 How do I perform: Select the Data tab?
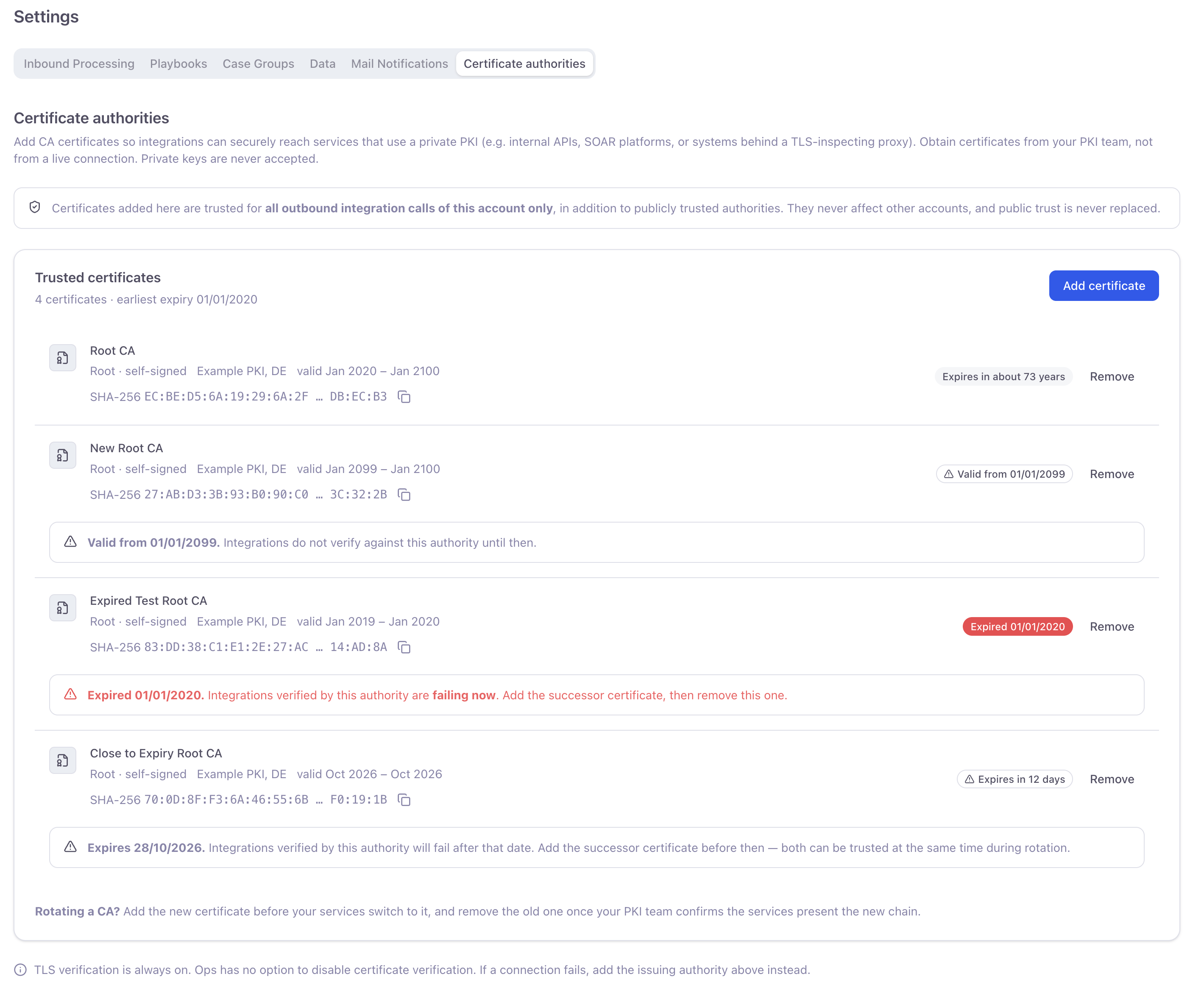pos(323,64)
